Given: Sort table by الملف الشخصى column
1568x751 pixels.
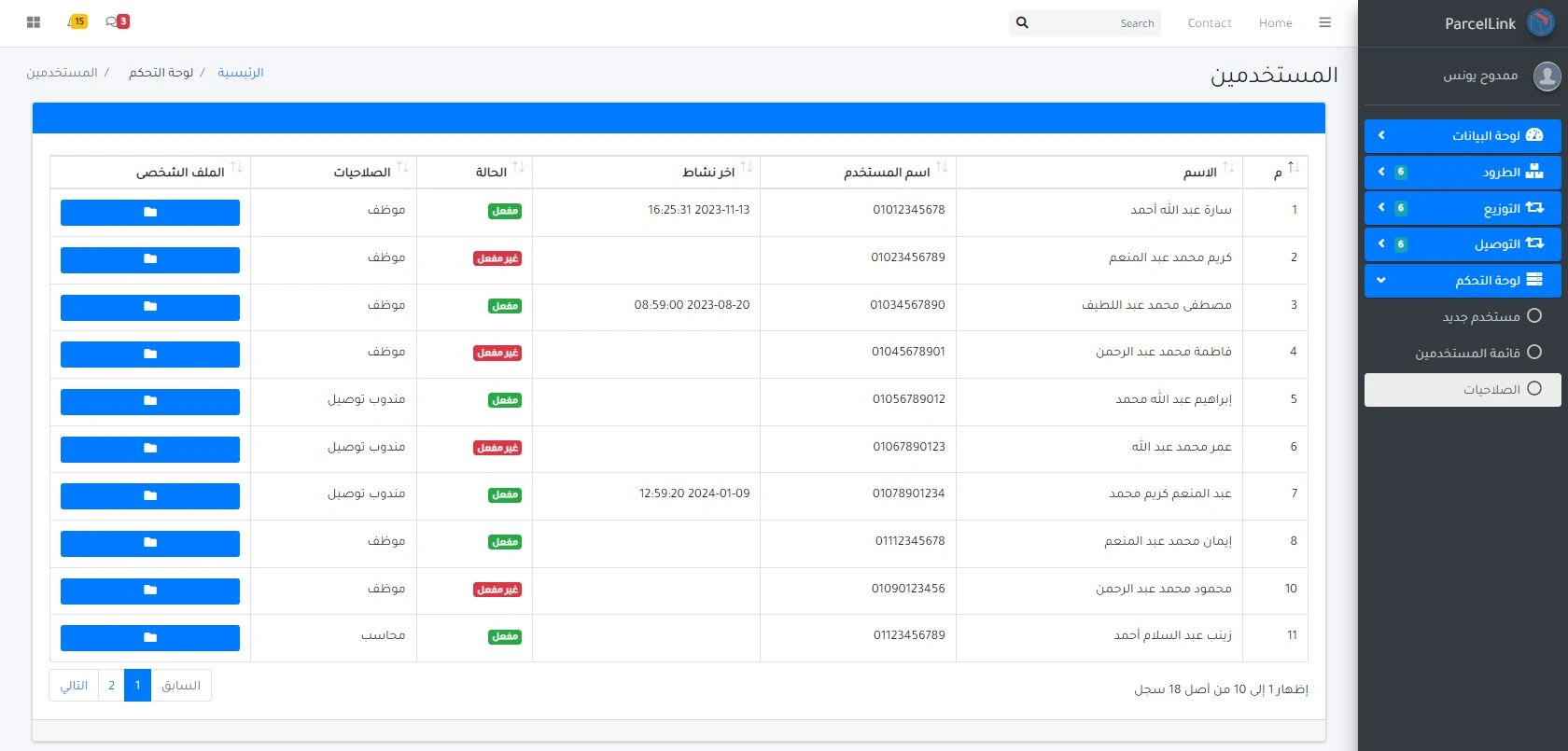Looking at the screenshot, I should click(150, 173).
